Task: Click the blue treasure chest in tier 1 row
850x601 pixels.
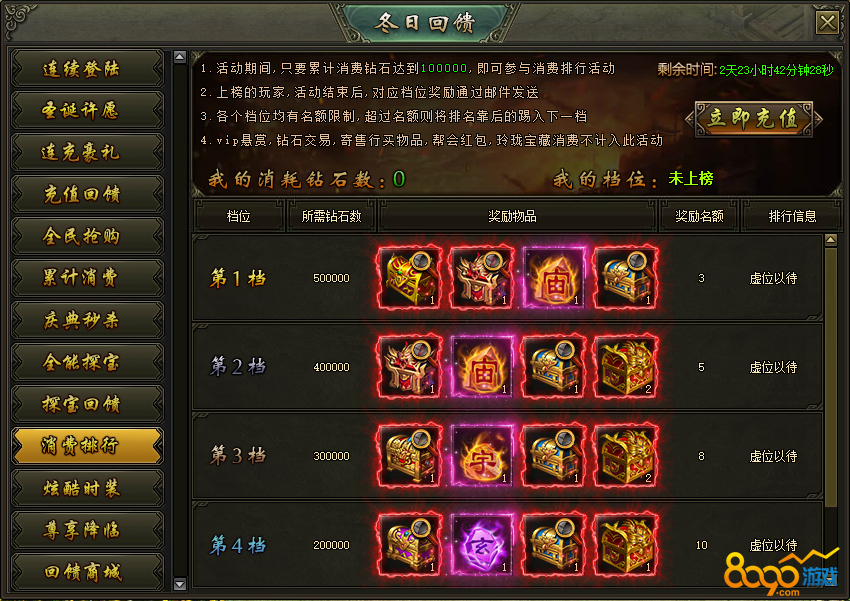Action: 626,277
